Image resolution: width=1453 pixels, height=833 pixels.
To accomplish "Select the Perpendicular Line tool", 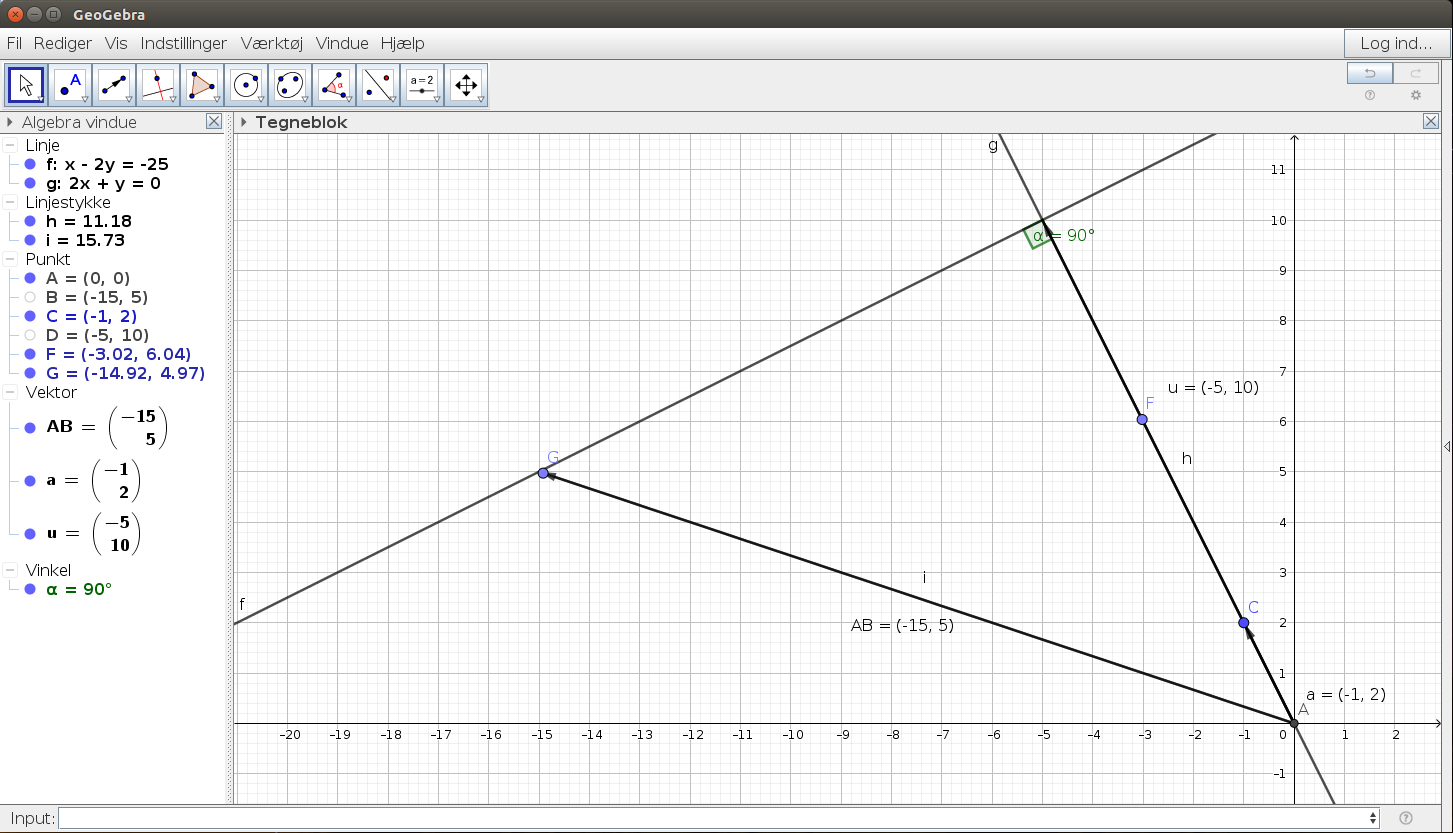I will tap(158, 85).
